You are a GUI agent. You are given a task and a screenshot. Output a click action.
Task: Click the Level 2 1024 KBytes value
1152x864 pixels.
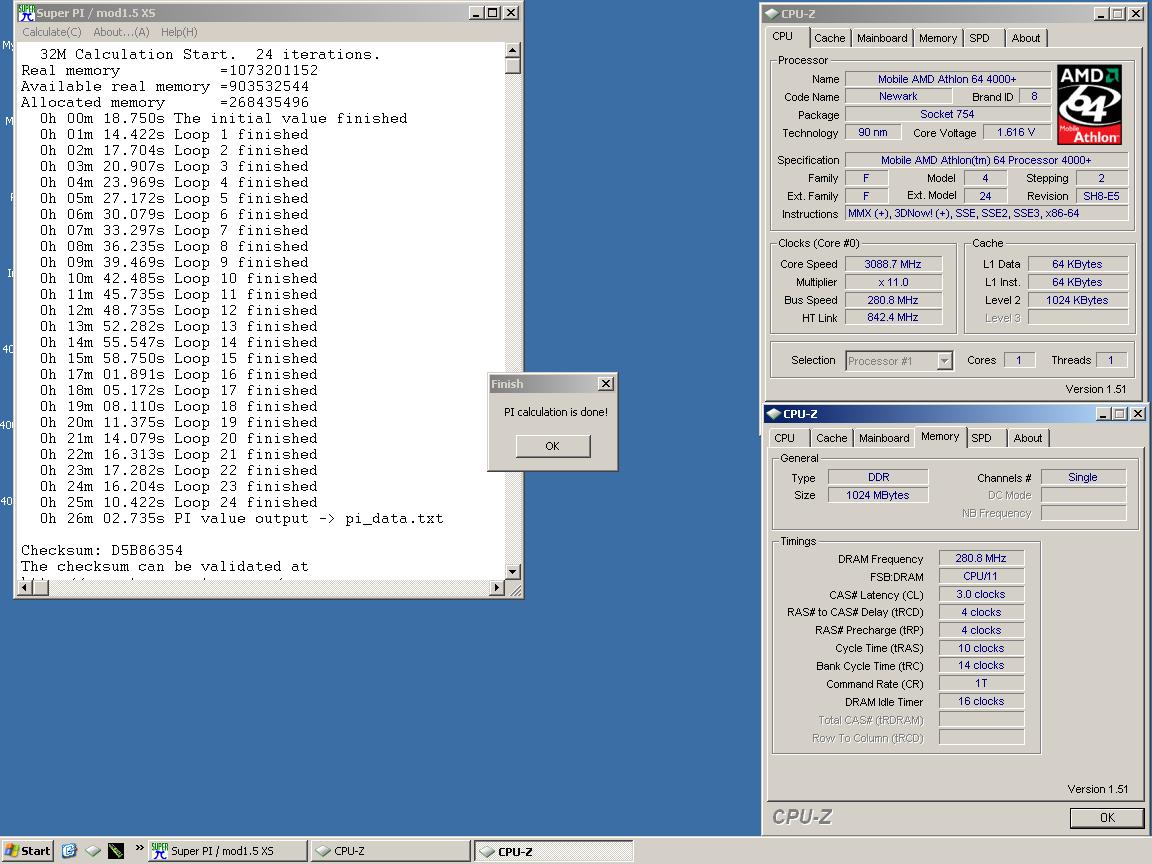pyautogui.click(x=1077, y=300)
